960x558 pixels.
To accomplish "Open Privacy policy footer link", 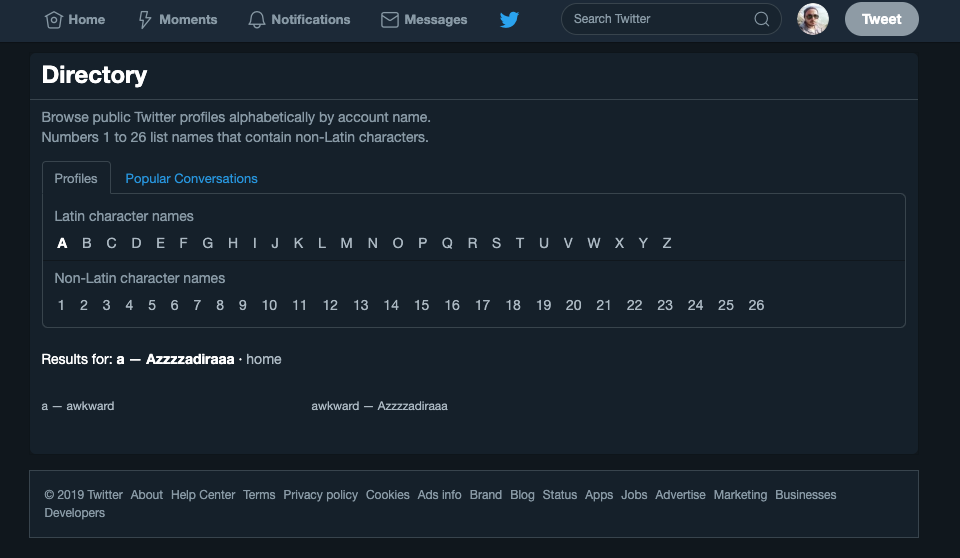I will [320, 495].
